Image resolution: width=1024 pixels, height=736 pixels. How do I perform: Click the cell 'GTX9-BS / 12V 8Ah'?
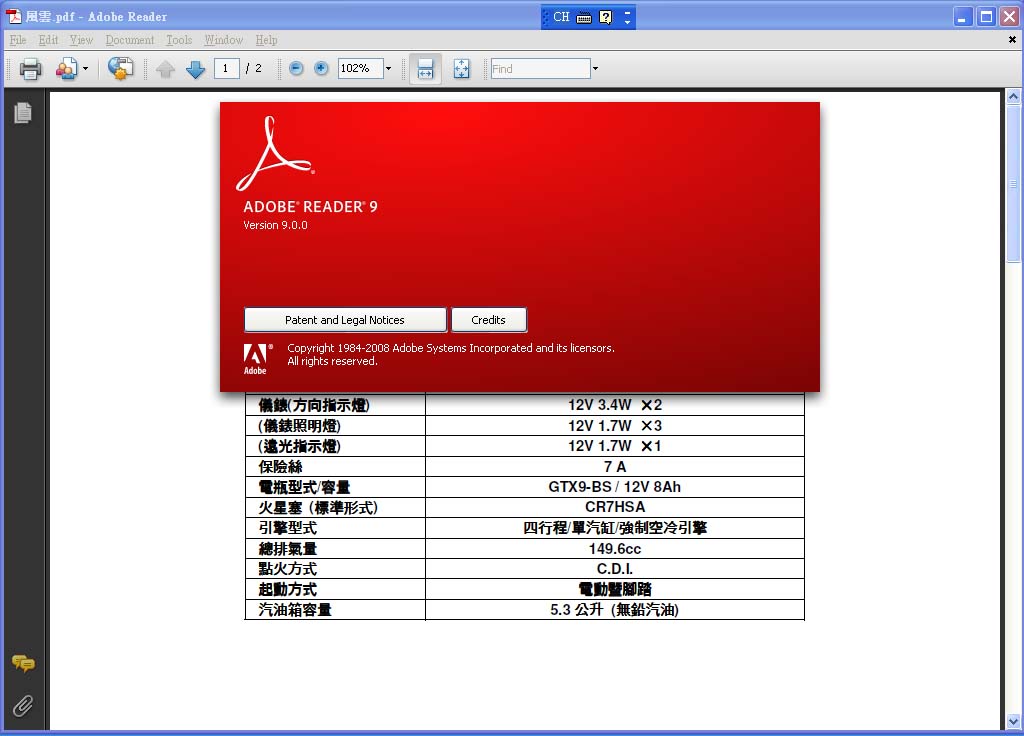pos(615,487)
